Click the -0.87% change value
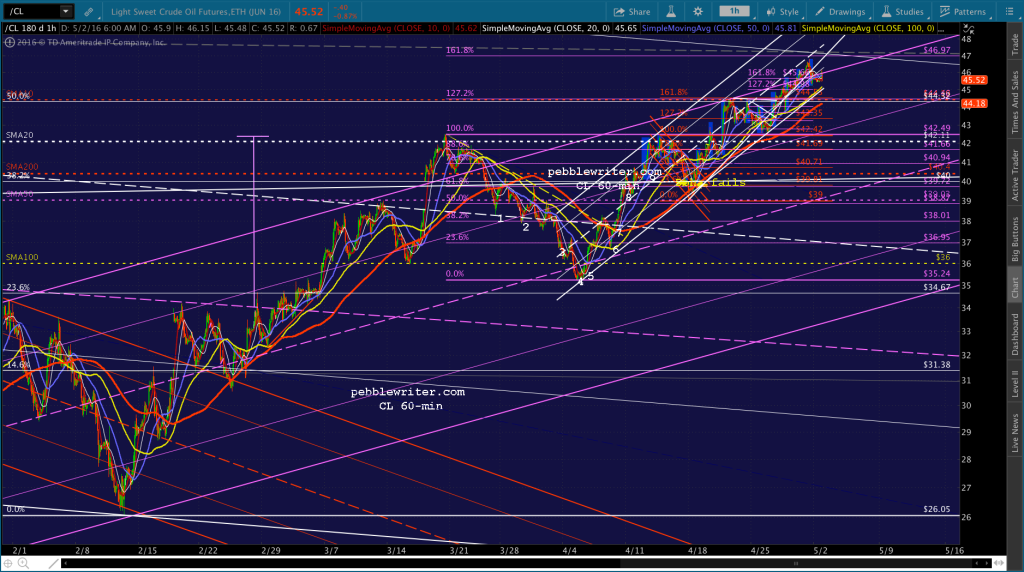This screenshot has height=572, width=1024. click(344, 16)
